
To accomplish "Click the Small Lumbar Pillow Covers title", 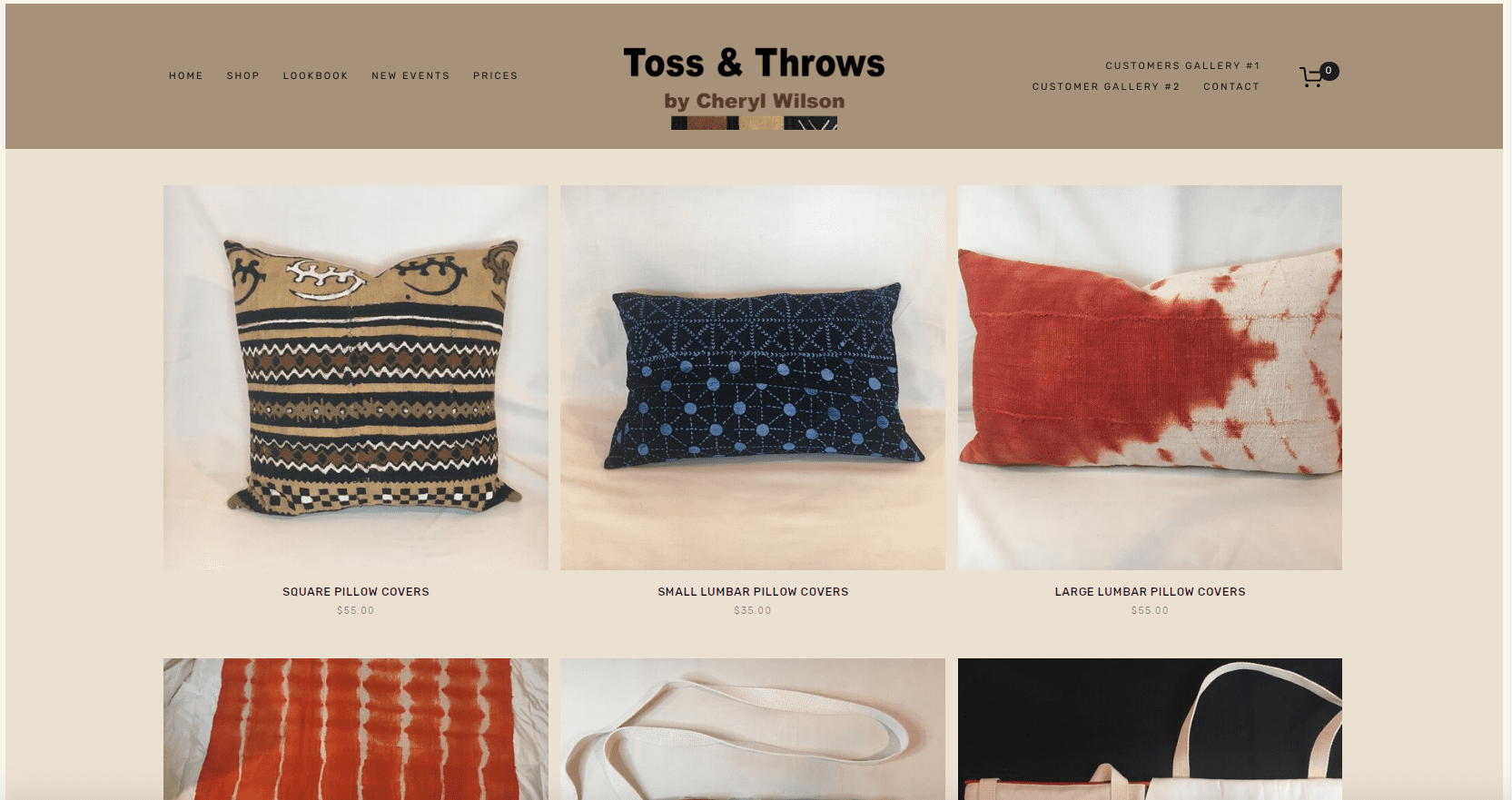I will pos(753,592).
